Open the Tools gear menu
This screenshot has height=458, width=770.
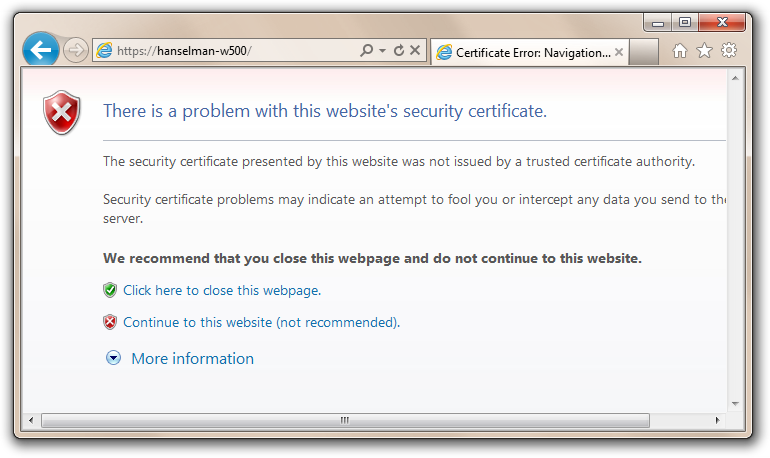[729, 51]
